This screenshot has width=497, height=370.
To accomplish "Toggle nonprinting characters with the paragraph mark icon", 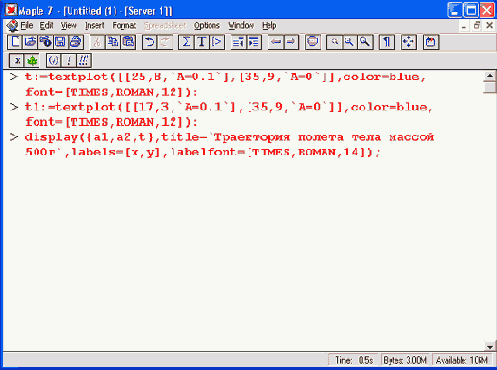I will click(387, 42).
